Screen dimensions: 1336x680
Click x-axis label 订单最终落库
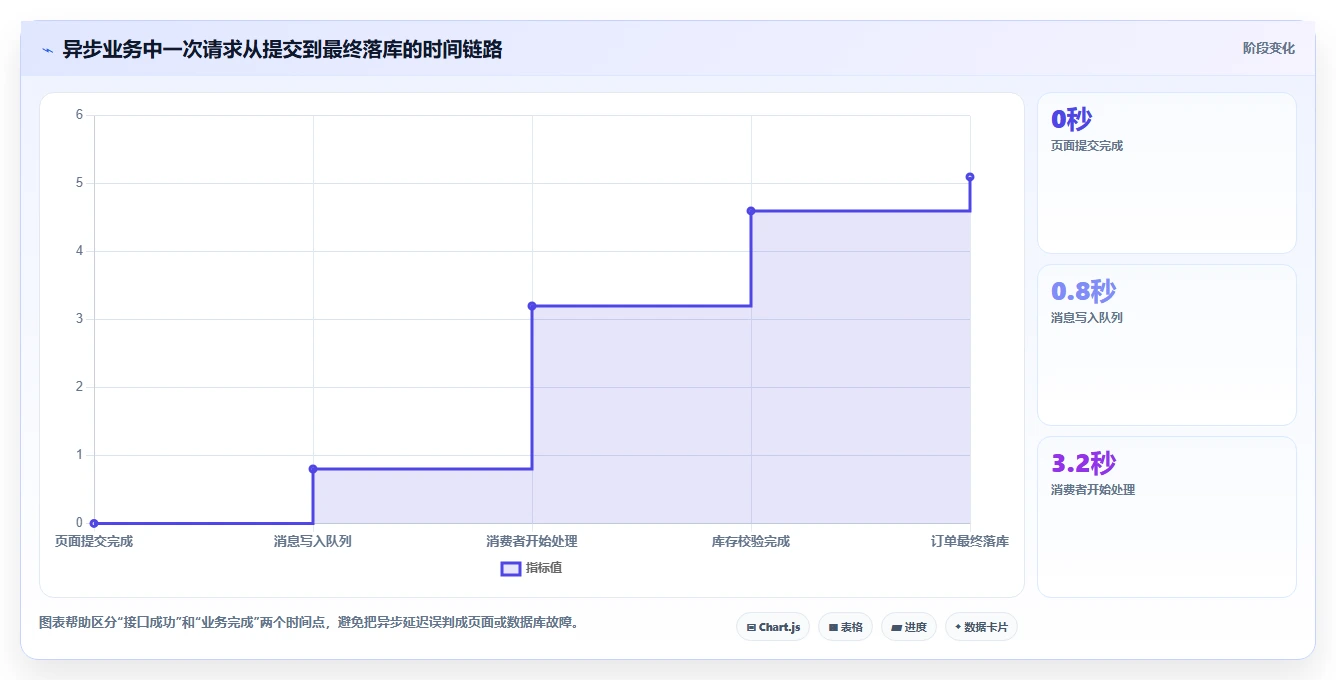[970, 541]
